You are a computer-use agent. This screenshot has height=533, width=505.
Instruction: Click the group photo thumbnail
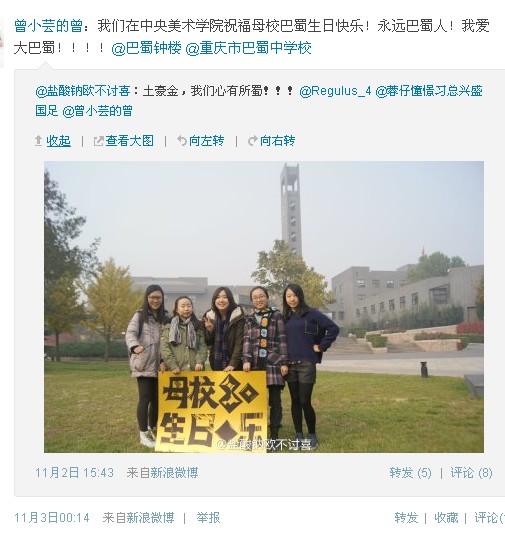click(264, 307)
